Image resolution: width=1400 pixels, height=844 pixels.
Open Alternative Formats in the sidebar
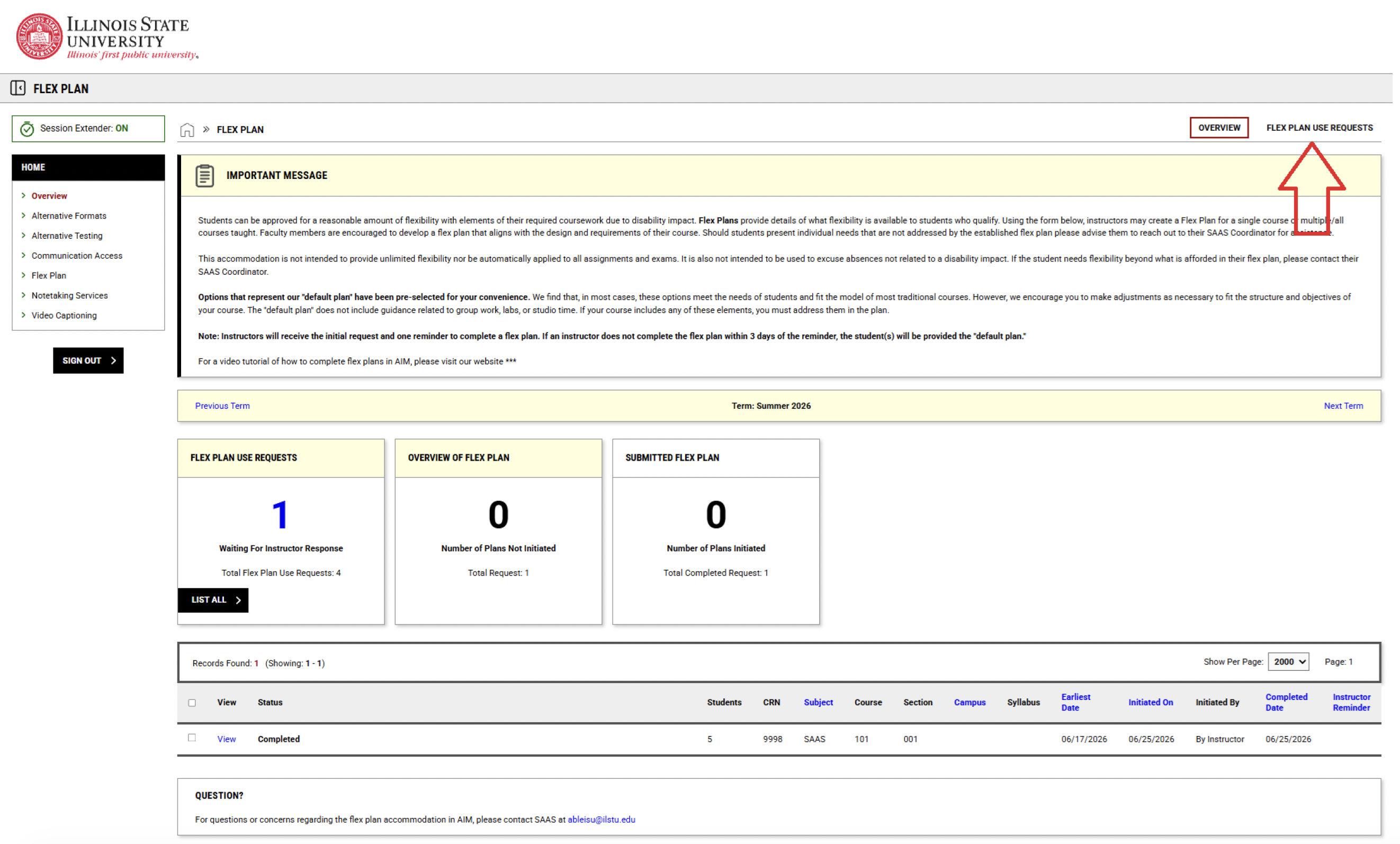[69, 217]
